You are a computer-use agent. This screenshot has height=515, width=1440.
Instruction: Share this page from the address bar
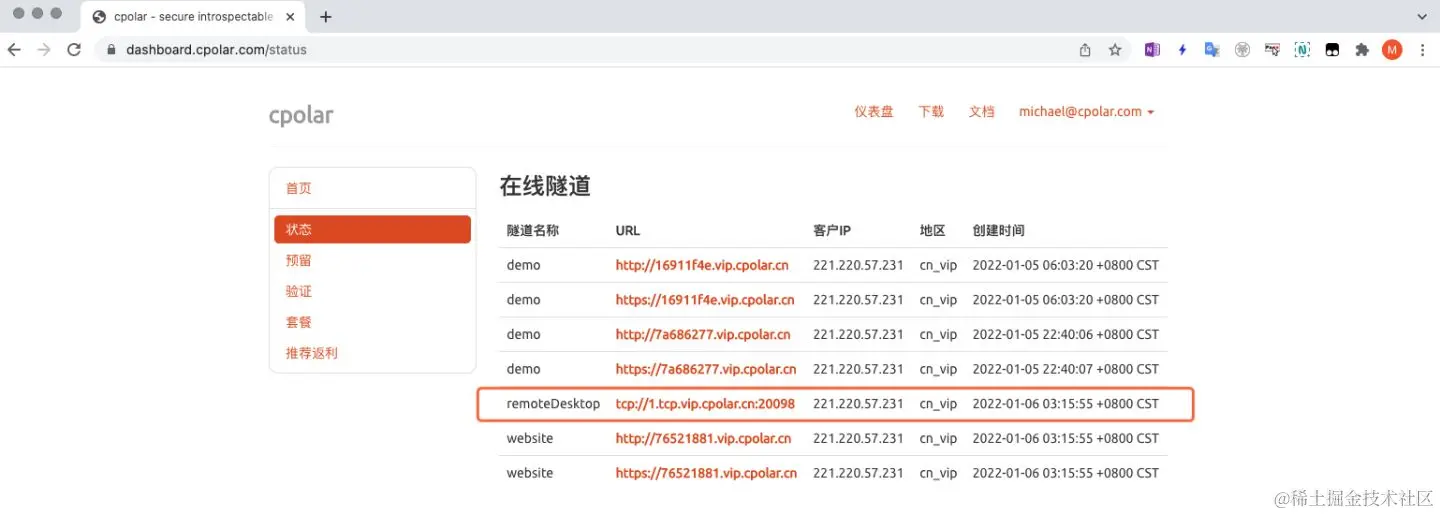coord(1085,50)
